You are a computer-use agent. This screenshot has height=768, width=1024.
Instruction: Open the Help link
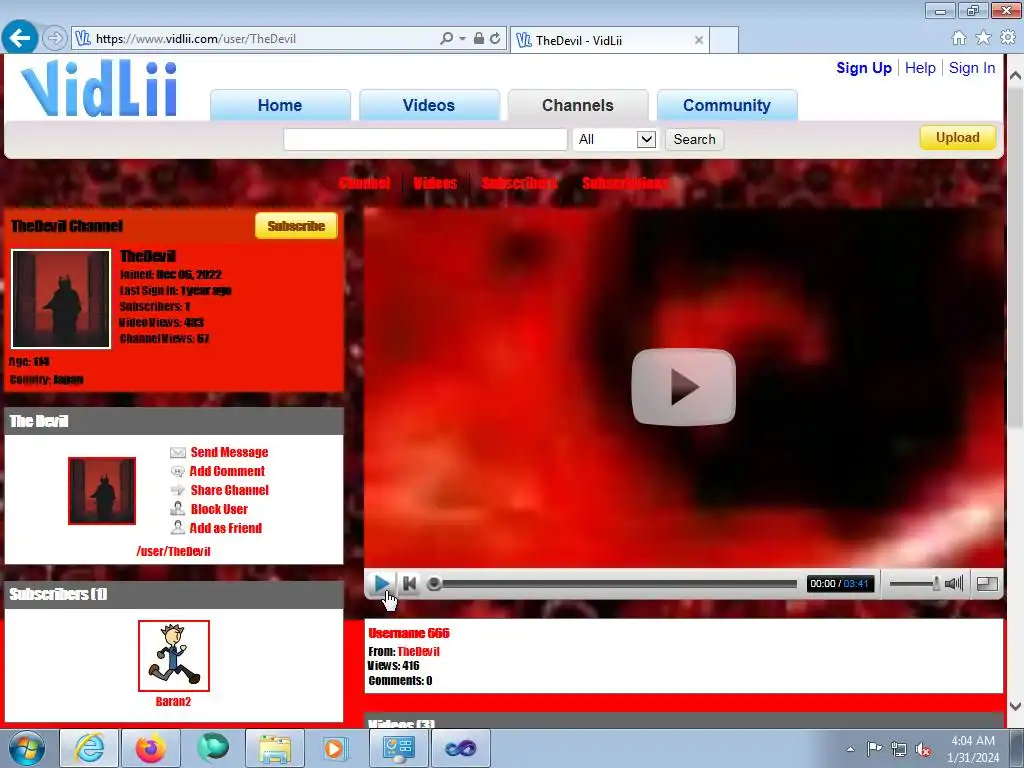(x=920, y=68)
